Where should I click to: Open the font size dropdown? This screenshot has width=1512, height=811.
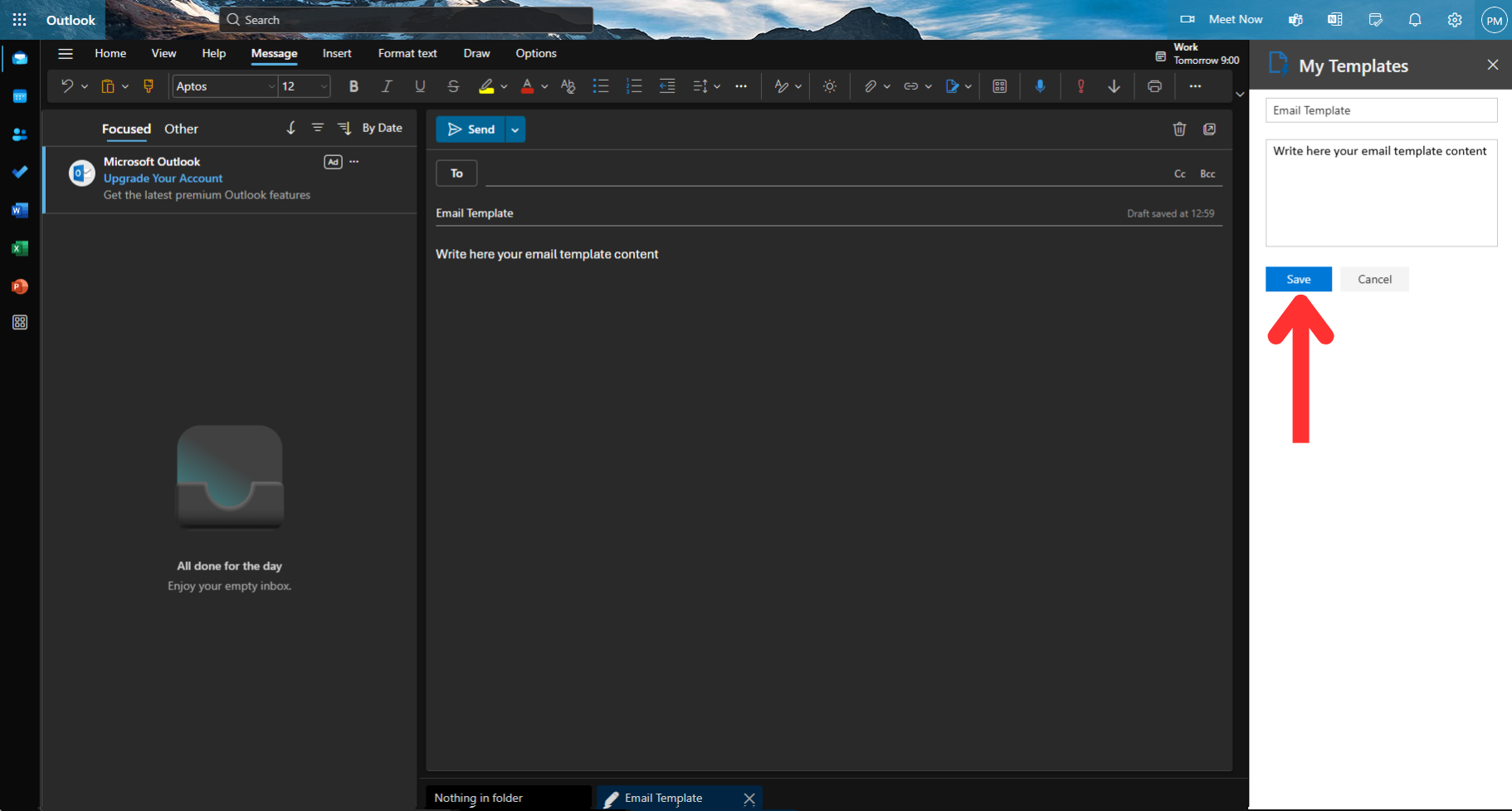pos(324,86)
